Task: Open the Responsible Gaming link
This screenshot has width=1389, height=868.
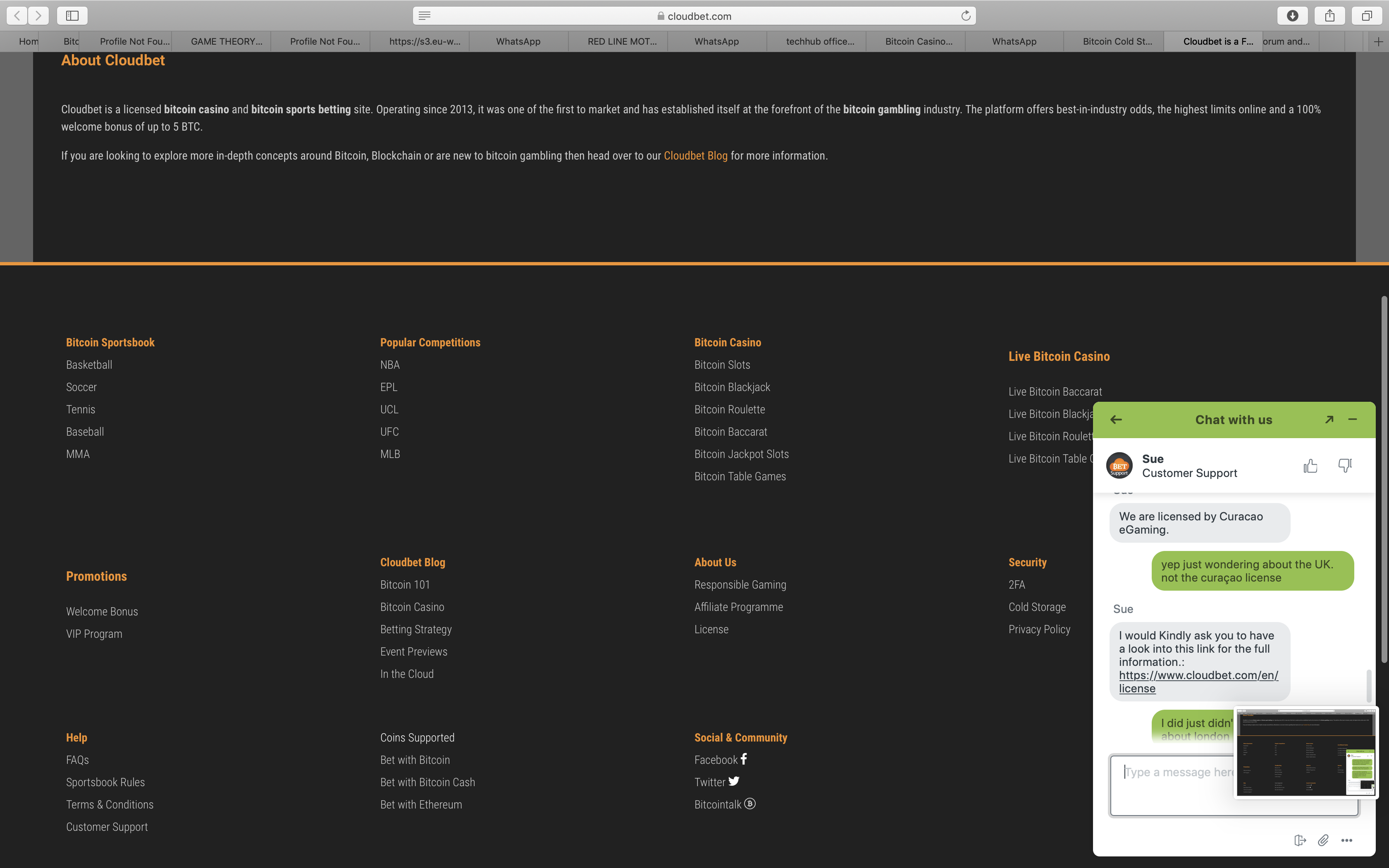Action: click(740, 584)
